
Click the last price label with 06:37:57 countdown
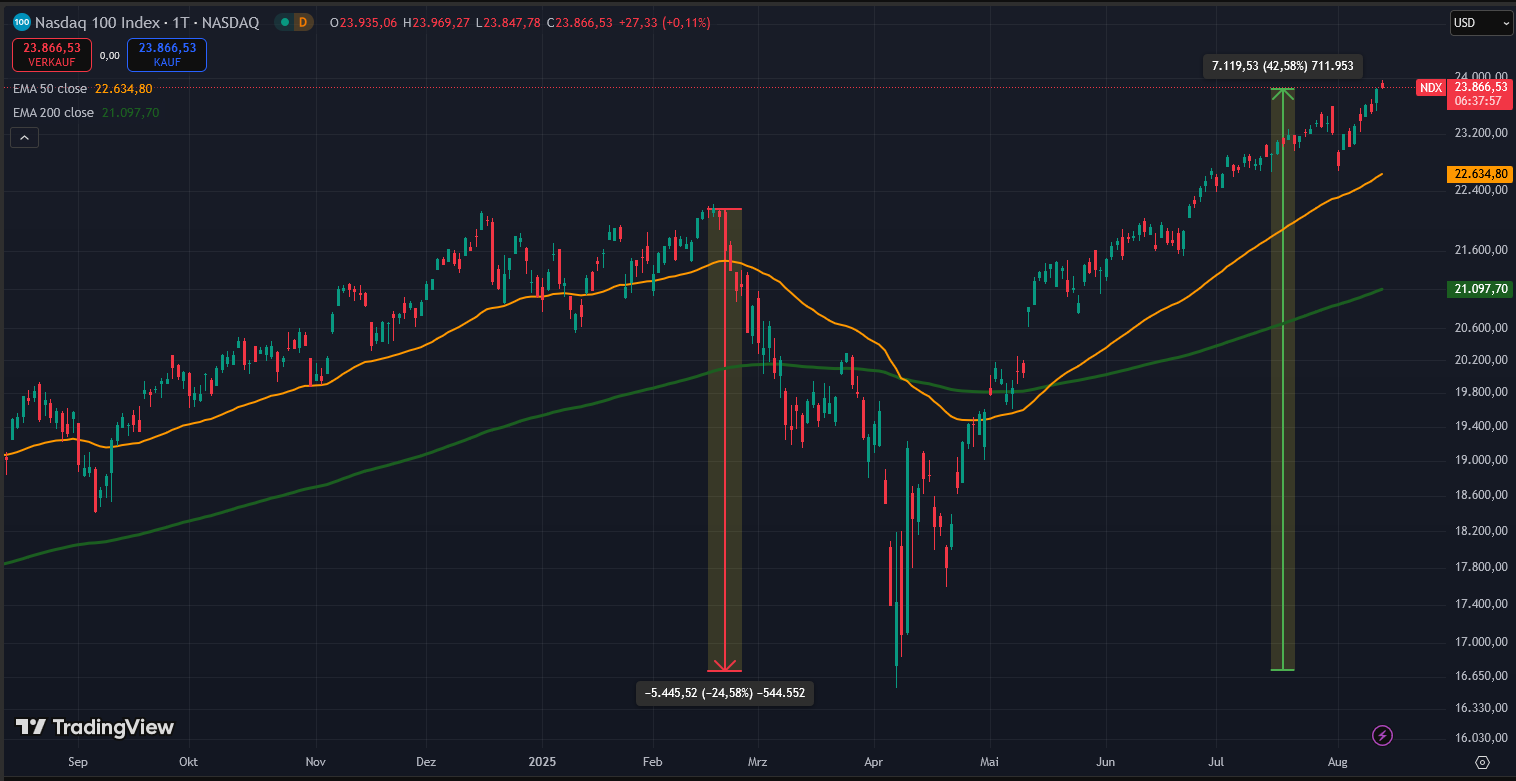click(1480, 94)
